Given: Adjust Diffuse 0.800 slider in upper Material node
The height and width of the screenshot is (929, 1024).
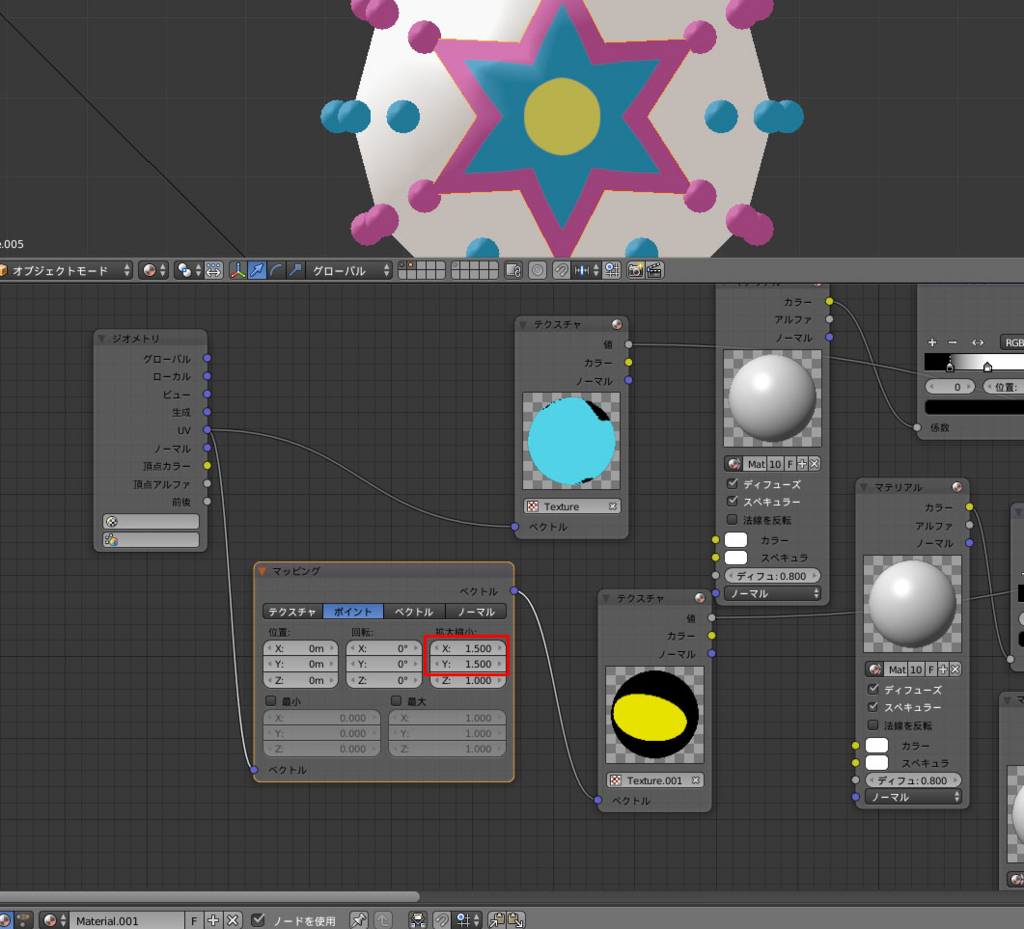Looking at the screenshot, I should [772, 576].
